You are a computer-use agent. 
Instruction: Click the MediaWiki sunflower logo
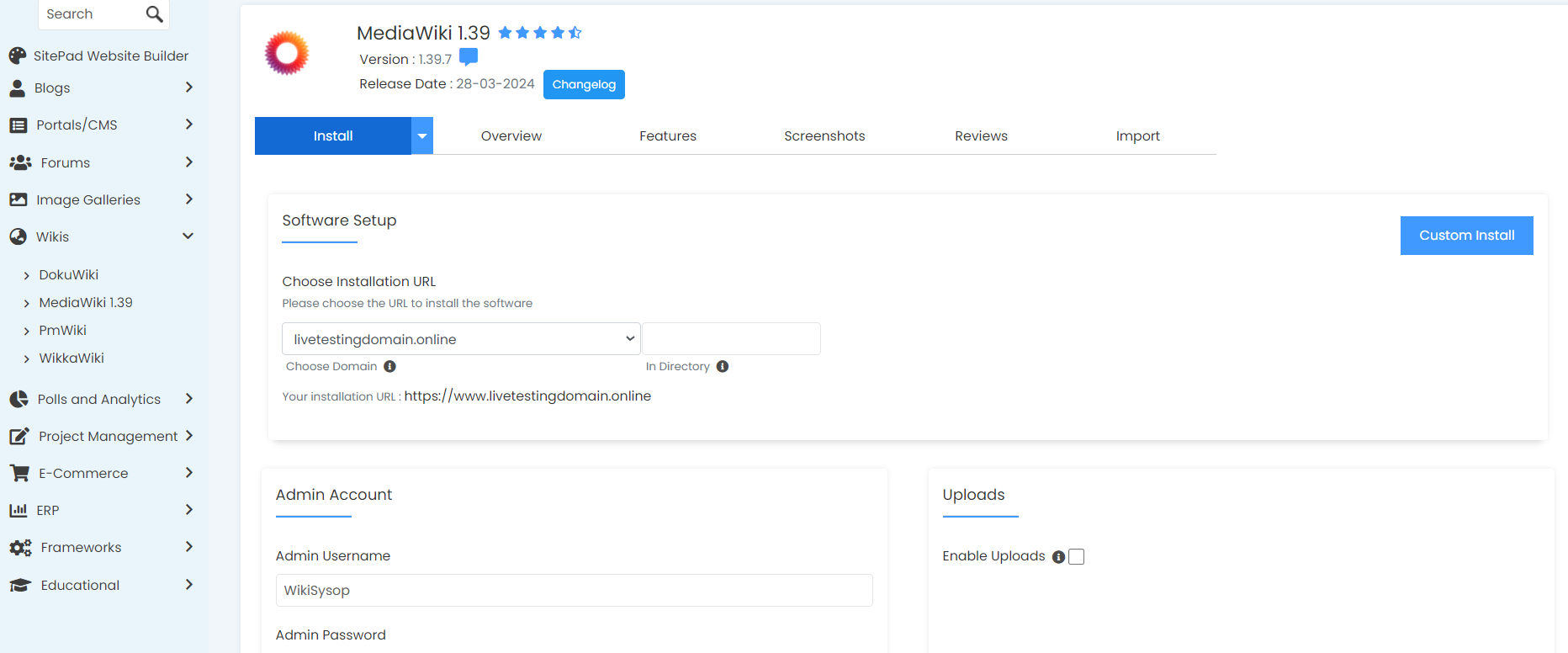287,53
